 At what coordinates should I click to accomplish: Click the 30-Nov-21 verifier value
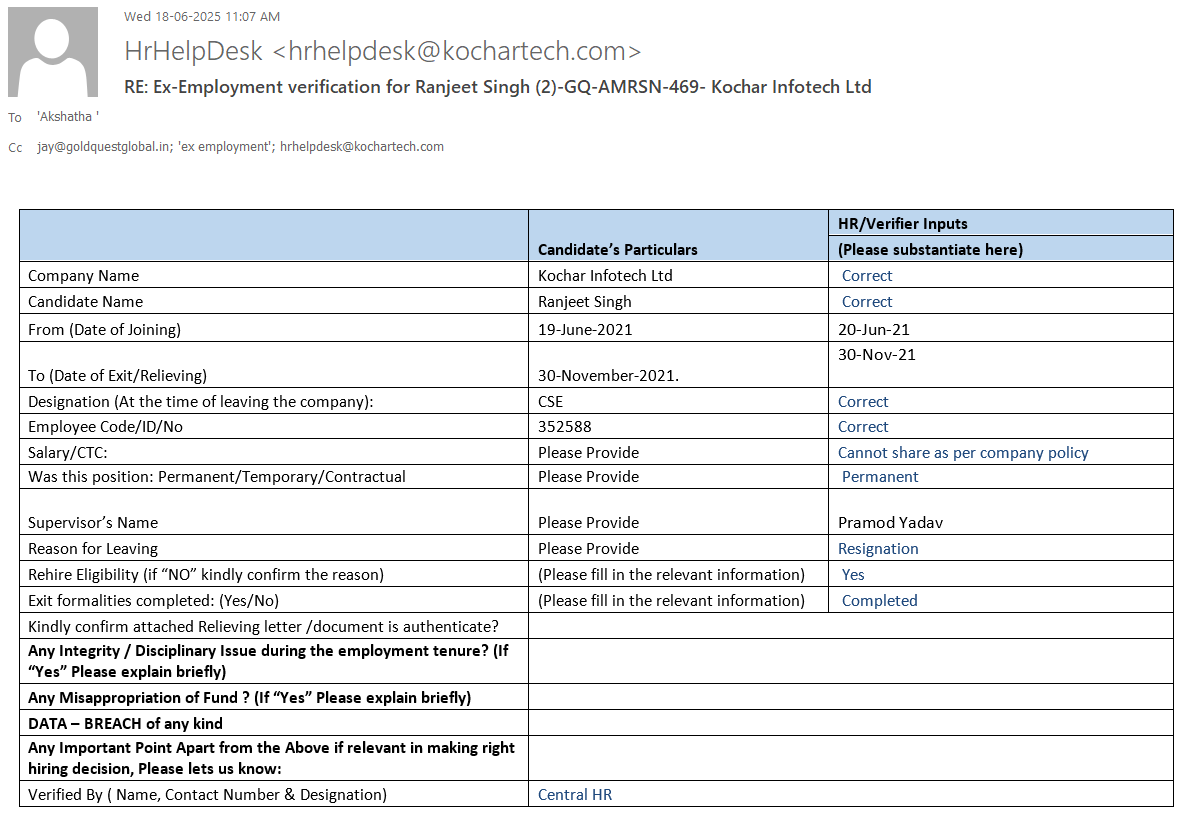tap(877, 354)
